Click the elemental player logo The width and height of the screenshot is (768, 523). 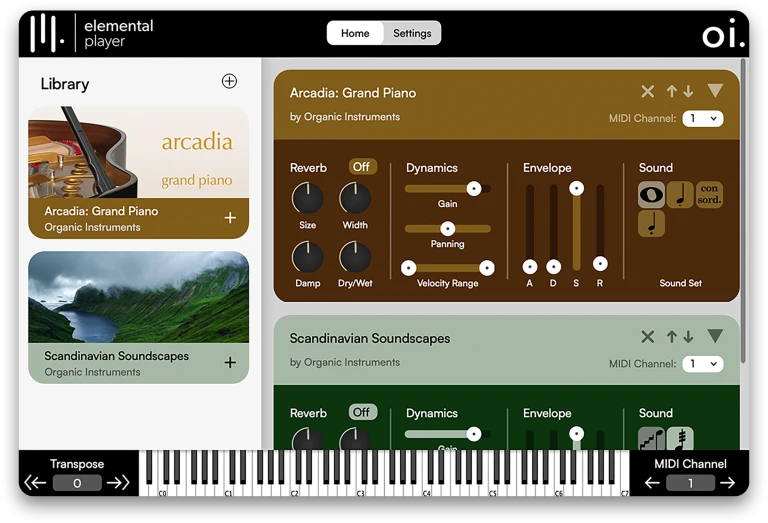(x=92, y=33)
